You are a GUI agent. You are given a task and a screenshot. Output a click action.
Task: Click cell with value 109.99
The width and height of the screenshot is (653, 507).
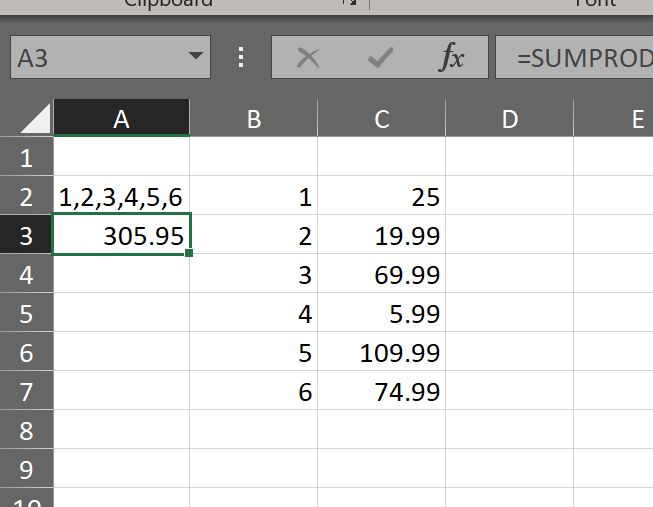381,351
